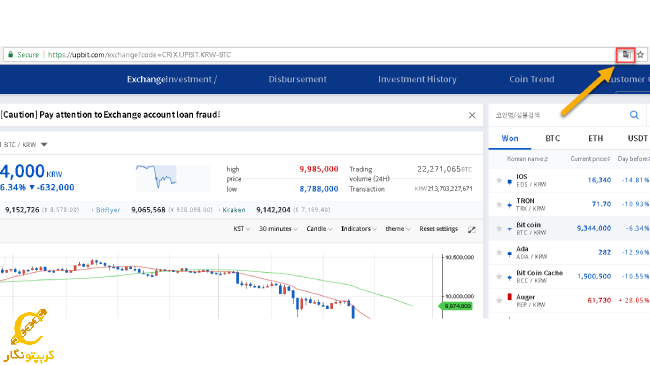Select the Bit coin row name
Screen dimensions: 650x365
click(529, 225)
